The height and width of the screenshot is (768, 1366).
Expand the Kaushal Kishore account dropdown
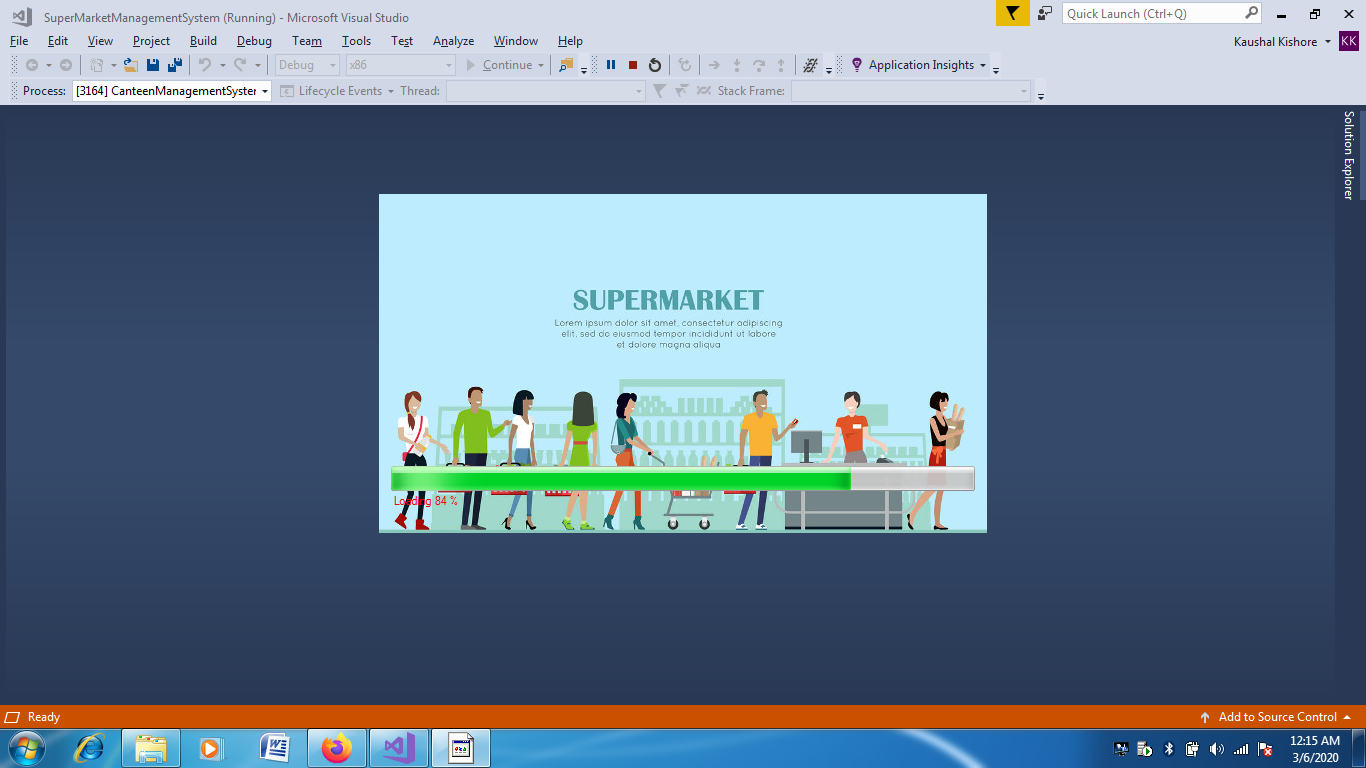click(x=1328, y=41)
